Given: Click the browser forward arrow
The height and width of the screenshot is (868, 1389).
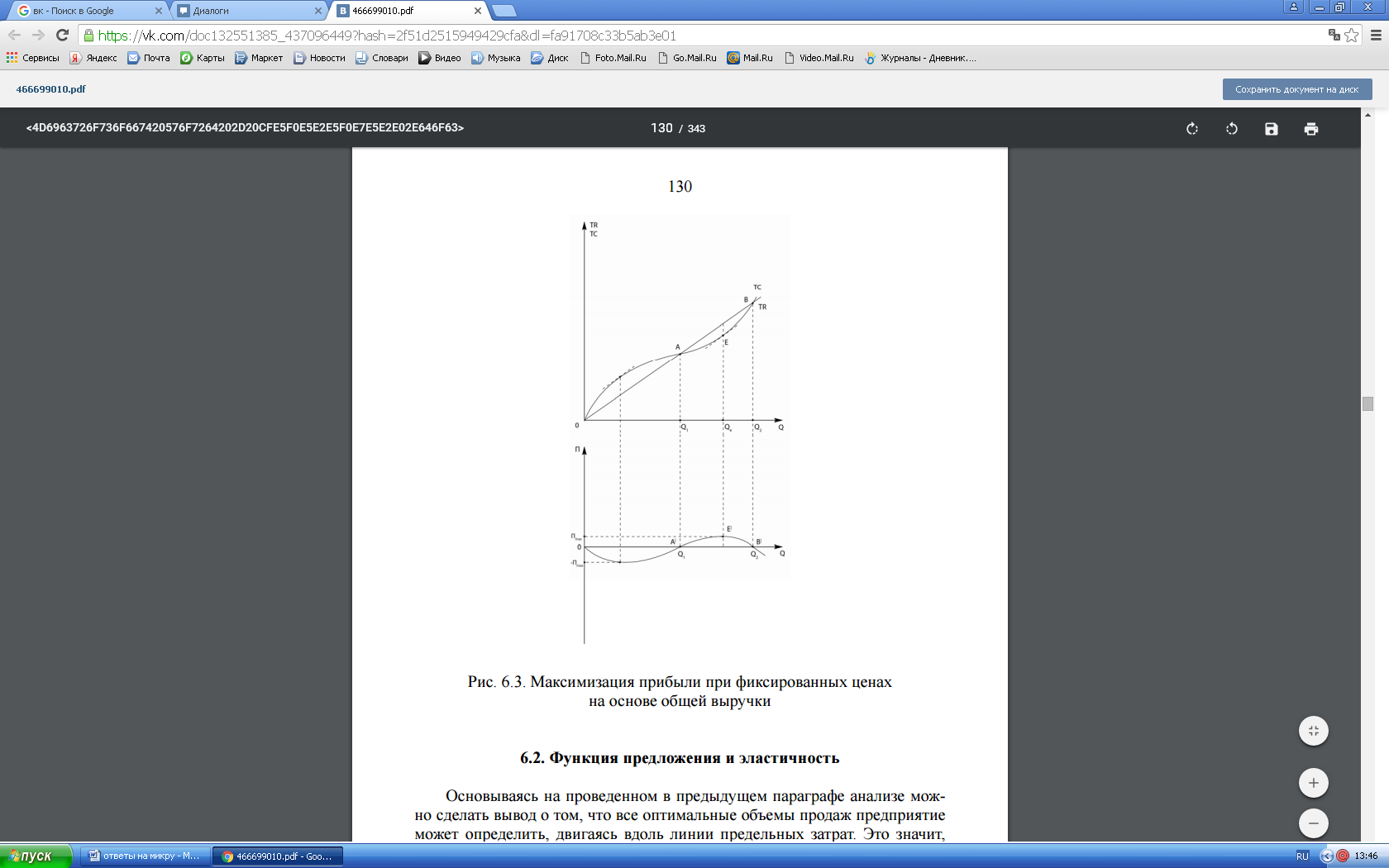Looking at the screenshot, I should [38, 35].
